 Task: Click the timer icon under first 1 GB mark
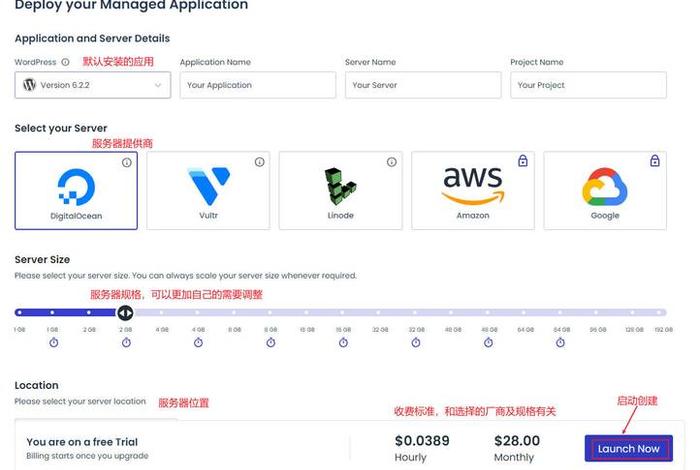click(54, 342)
